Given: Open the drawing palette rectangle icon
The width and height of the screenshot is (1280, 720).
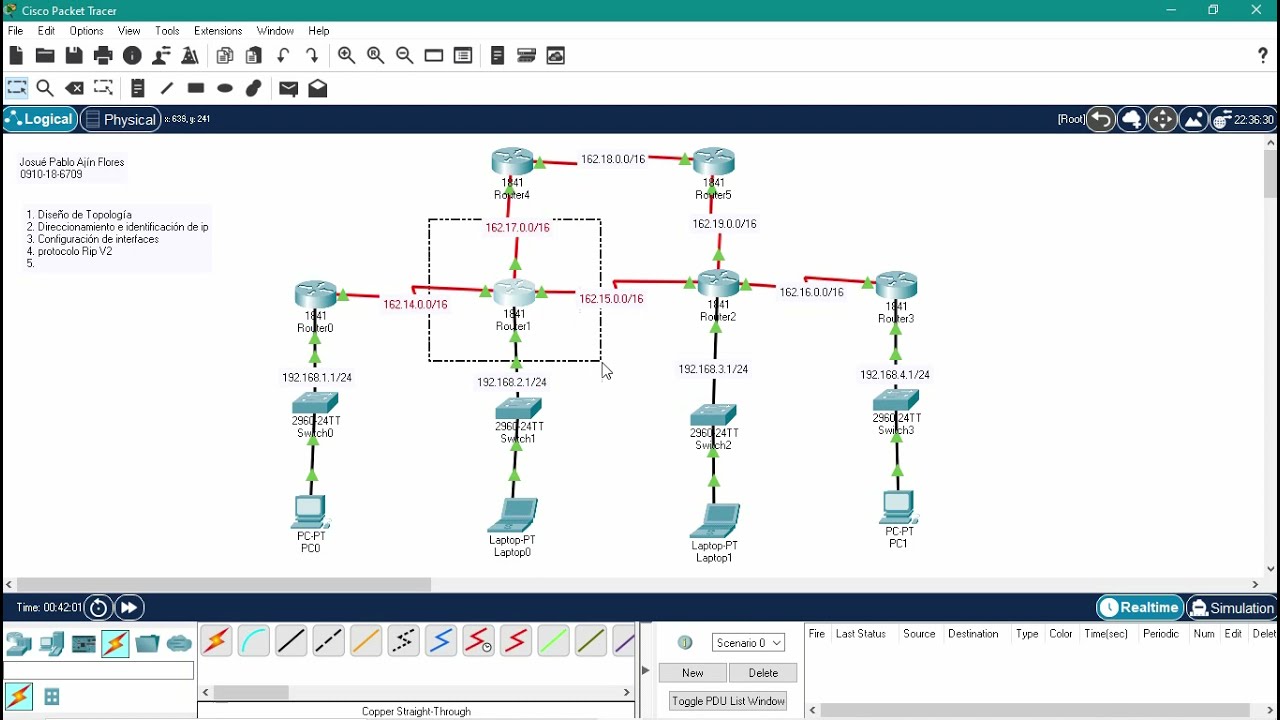Looking at the screenshot, I should tap(434, 56).
